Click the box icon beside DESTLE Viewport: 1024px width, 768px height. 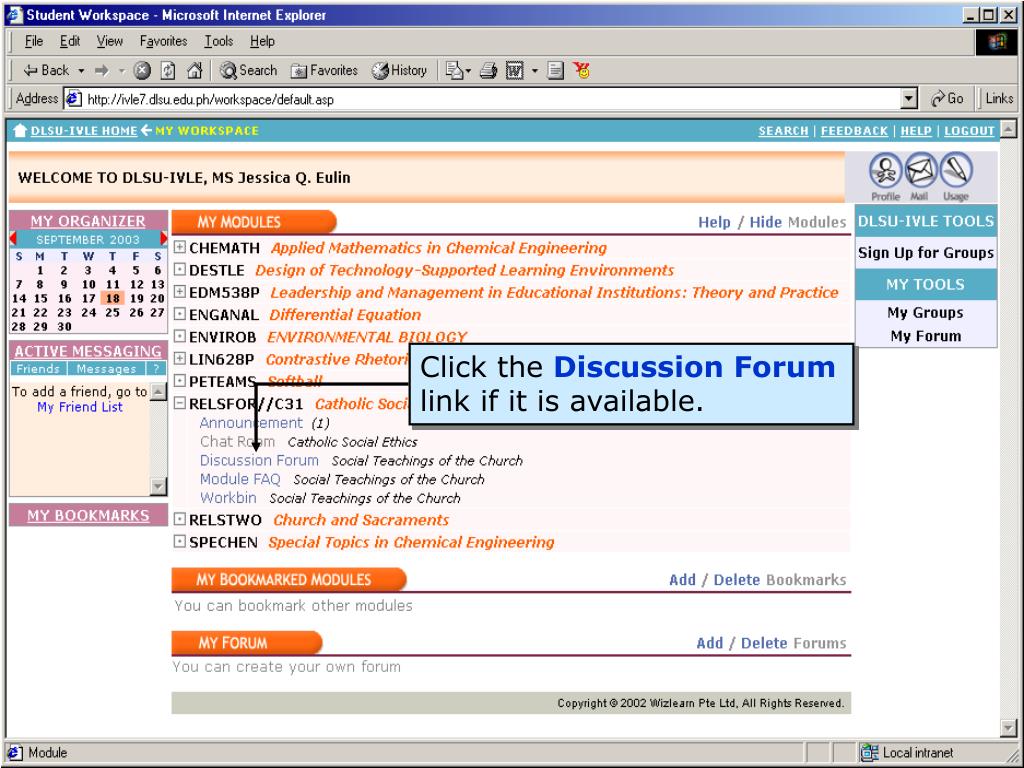click(x=180, y=270)
